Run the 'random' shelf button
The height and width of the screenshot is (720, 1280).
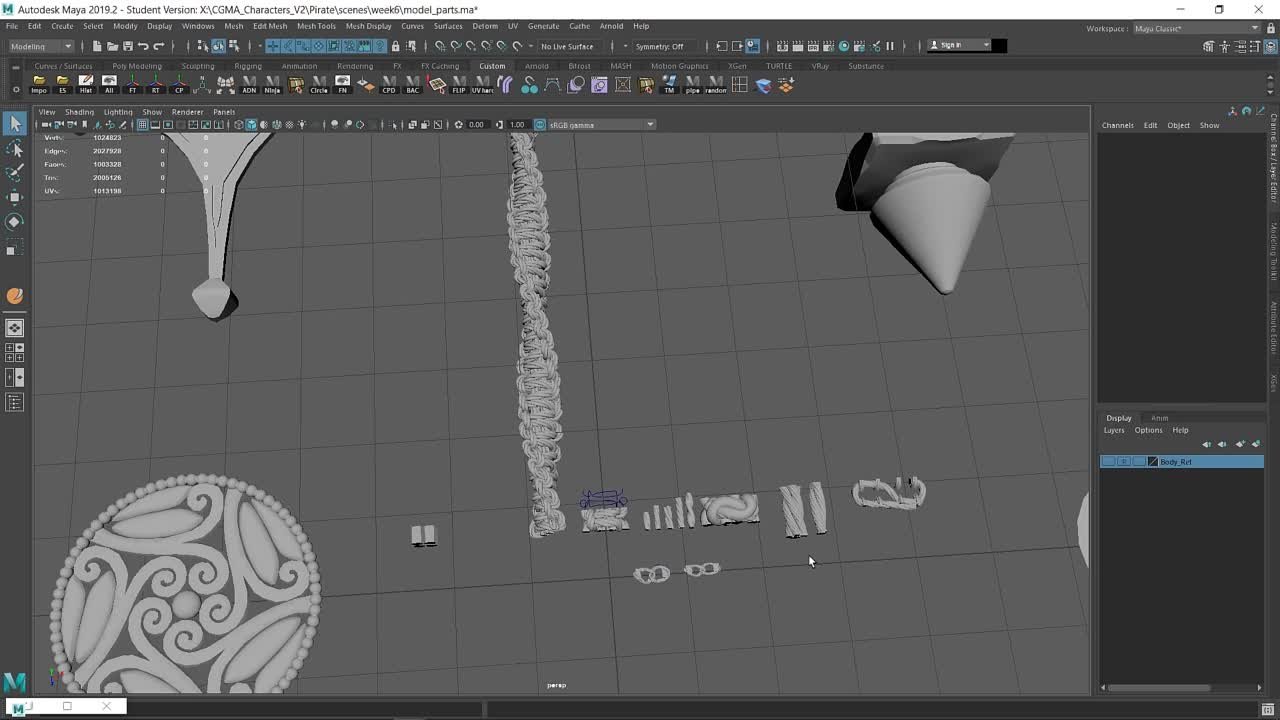pyautogui.click(x=716, y=85)
